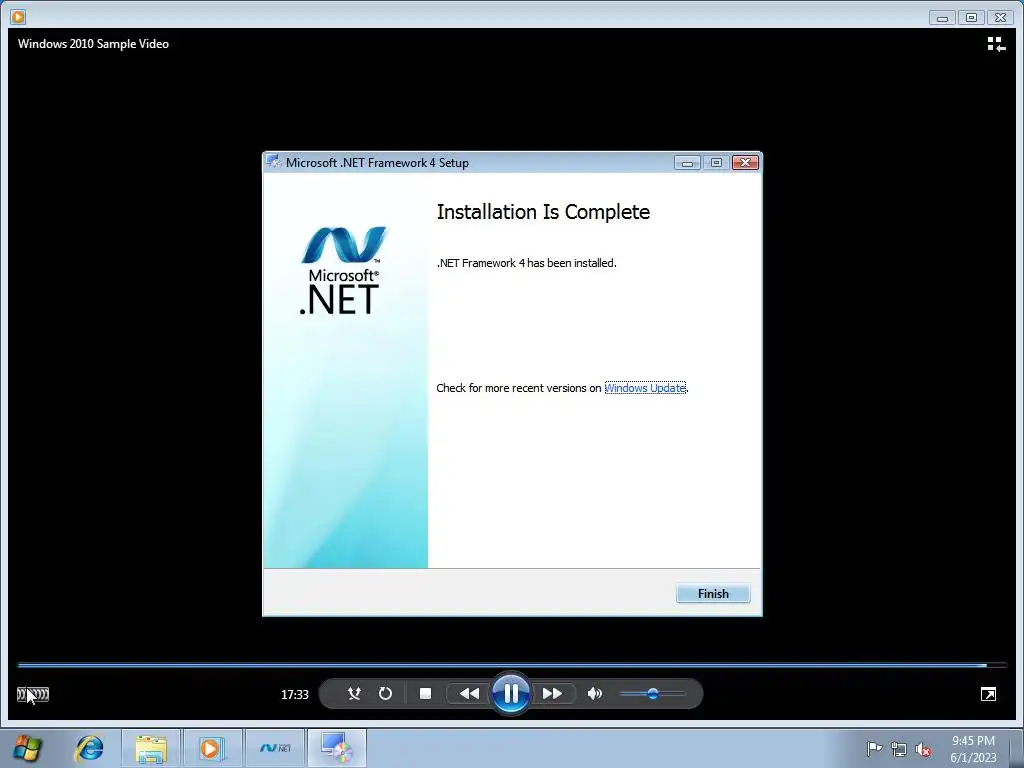The image size is (1024, 768).
Task: Click the "Windows 2010 Sample Video" title
Action: click(93, 44)
